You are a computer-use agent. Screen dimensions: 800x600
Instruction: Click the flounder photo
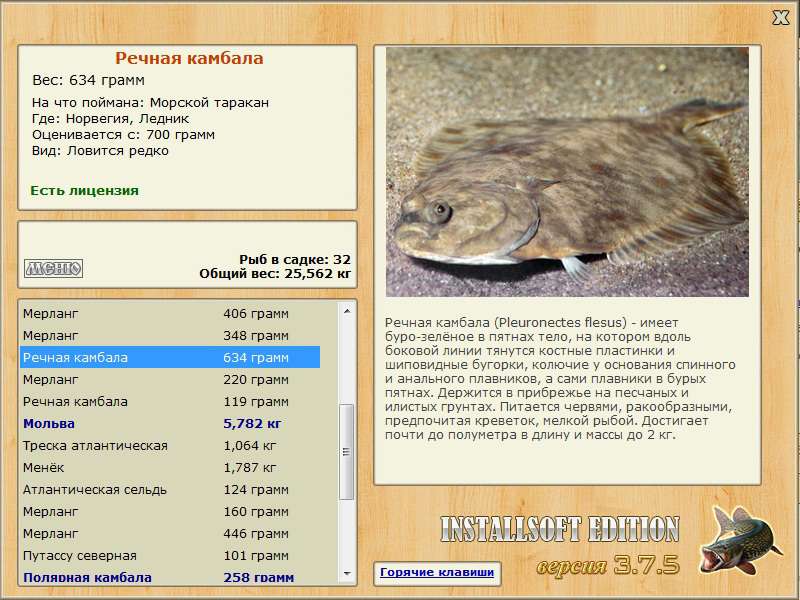[x=567, y=172]
